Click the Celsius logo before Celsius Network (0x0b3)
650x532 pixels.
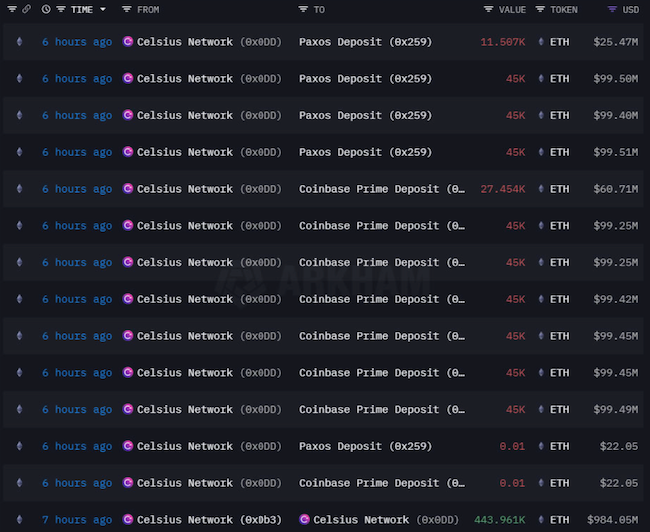(128, 519)
